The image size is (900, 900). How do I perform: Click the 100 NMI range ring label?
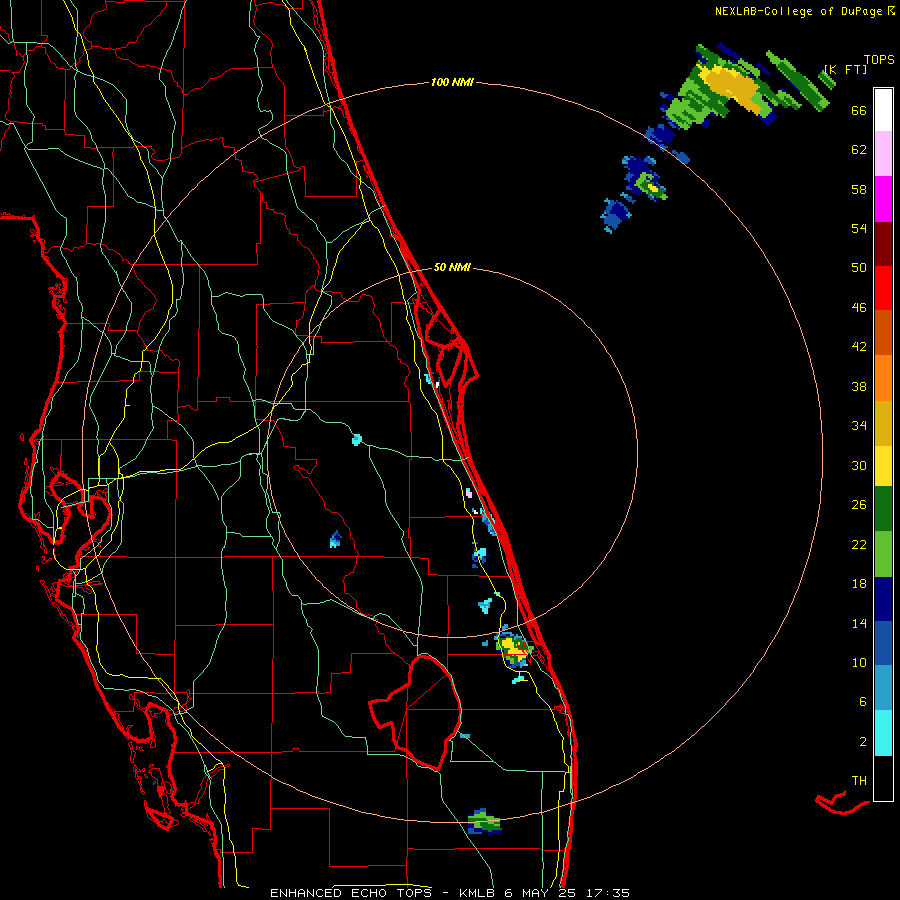pos(452,83)
